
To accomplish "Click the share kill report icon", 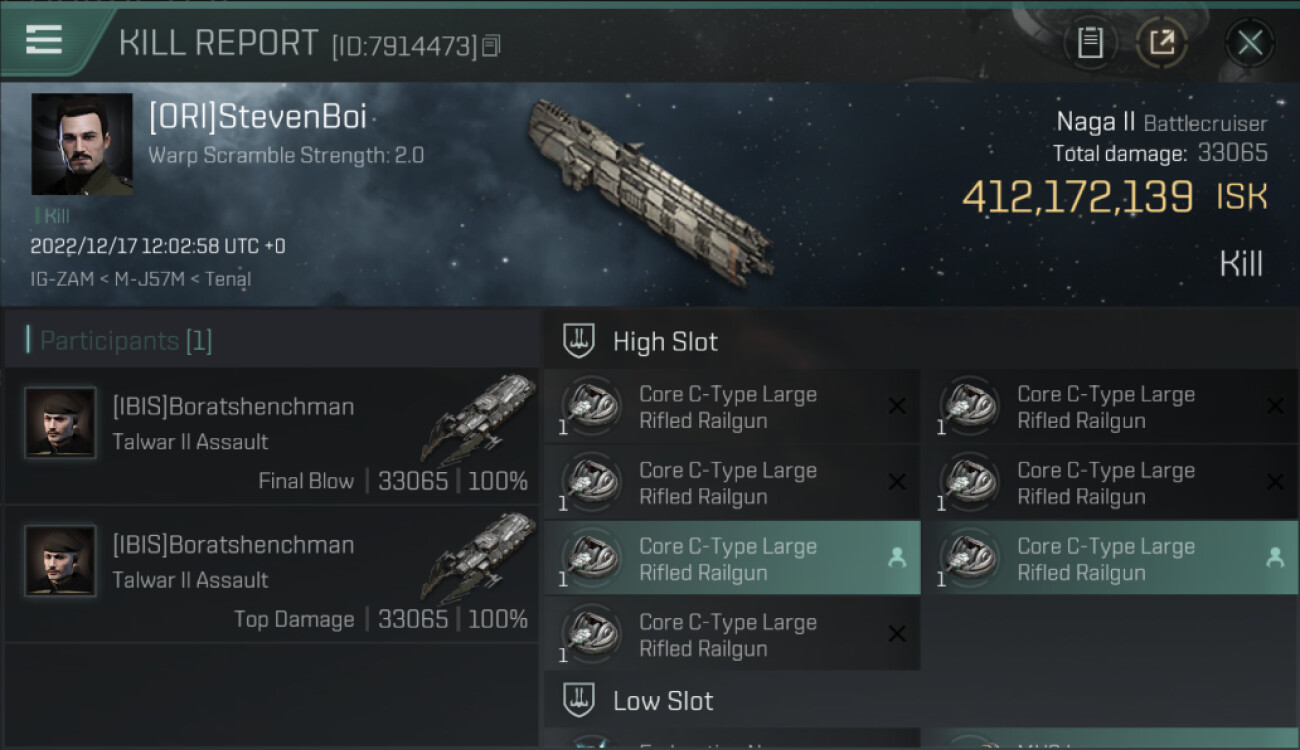I will (1161, 43).
